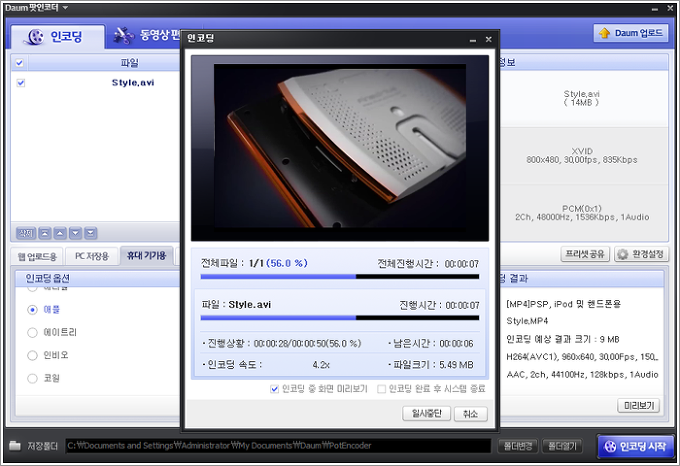Click the Daum 업로드 button
680x466 pixels.
point(631,33)
